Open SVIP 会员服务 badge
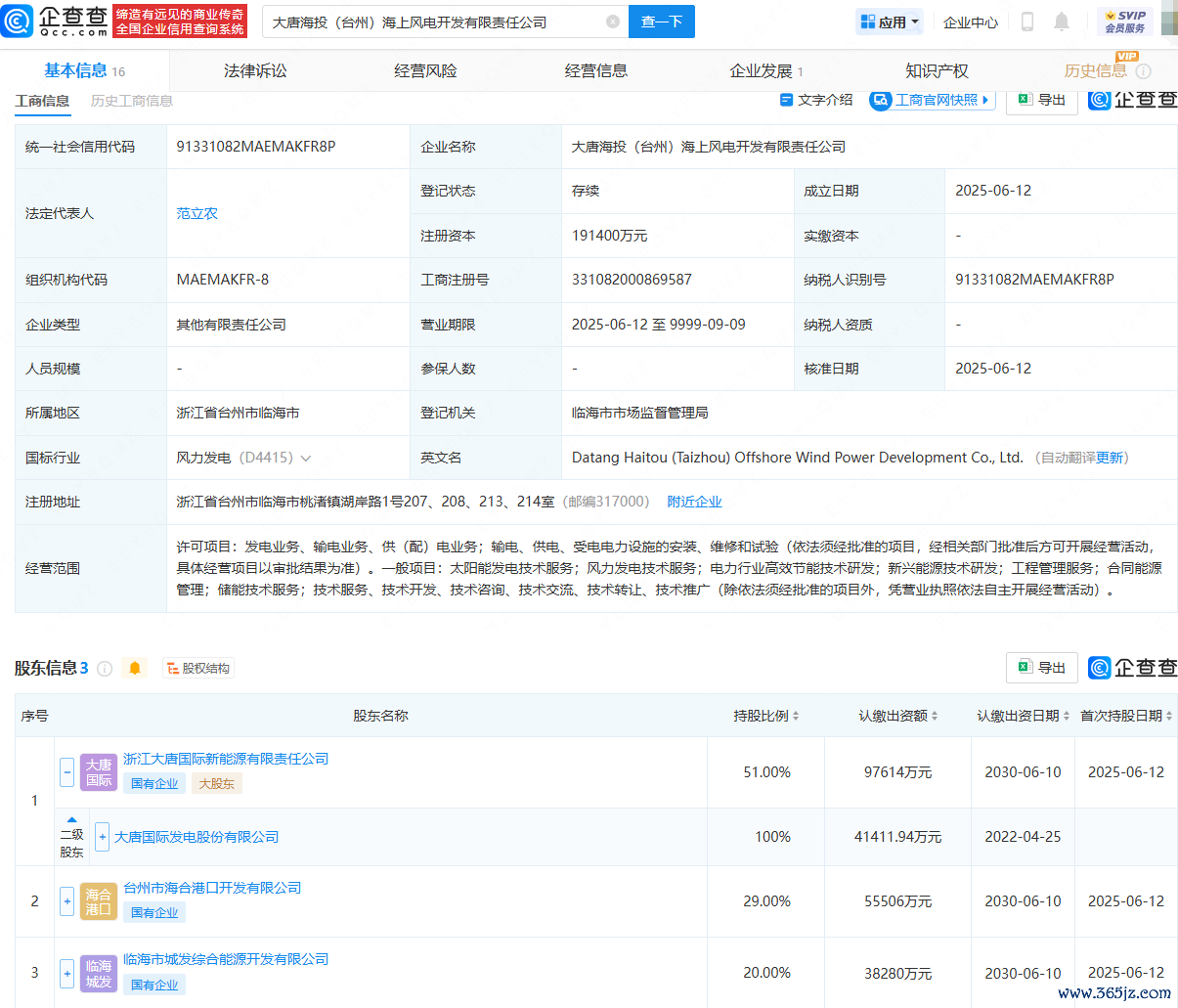This screenshot has height=1008, width=1178. [1125, 22]
